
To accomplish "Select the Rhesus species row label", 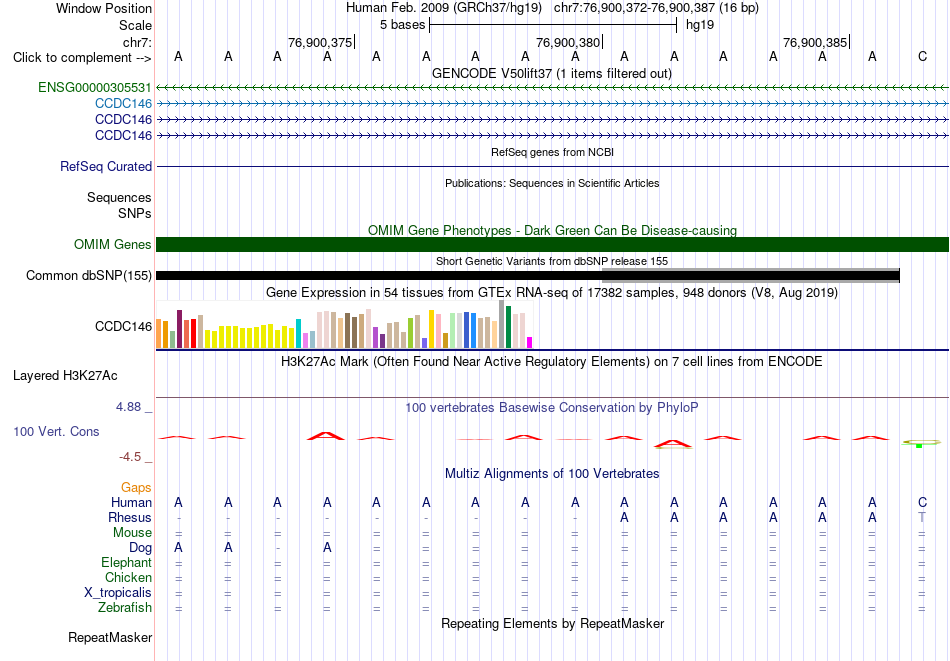I will point(130,518).
